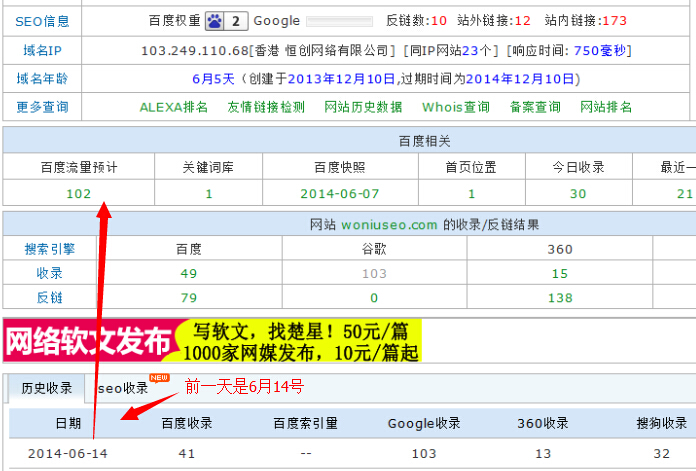Switch to the 历史收录 tab
This screenshot has width=696, height=471.
coord(46,388)
